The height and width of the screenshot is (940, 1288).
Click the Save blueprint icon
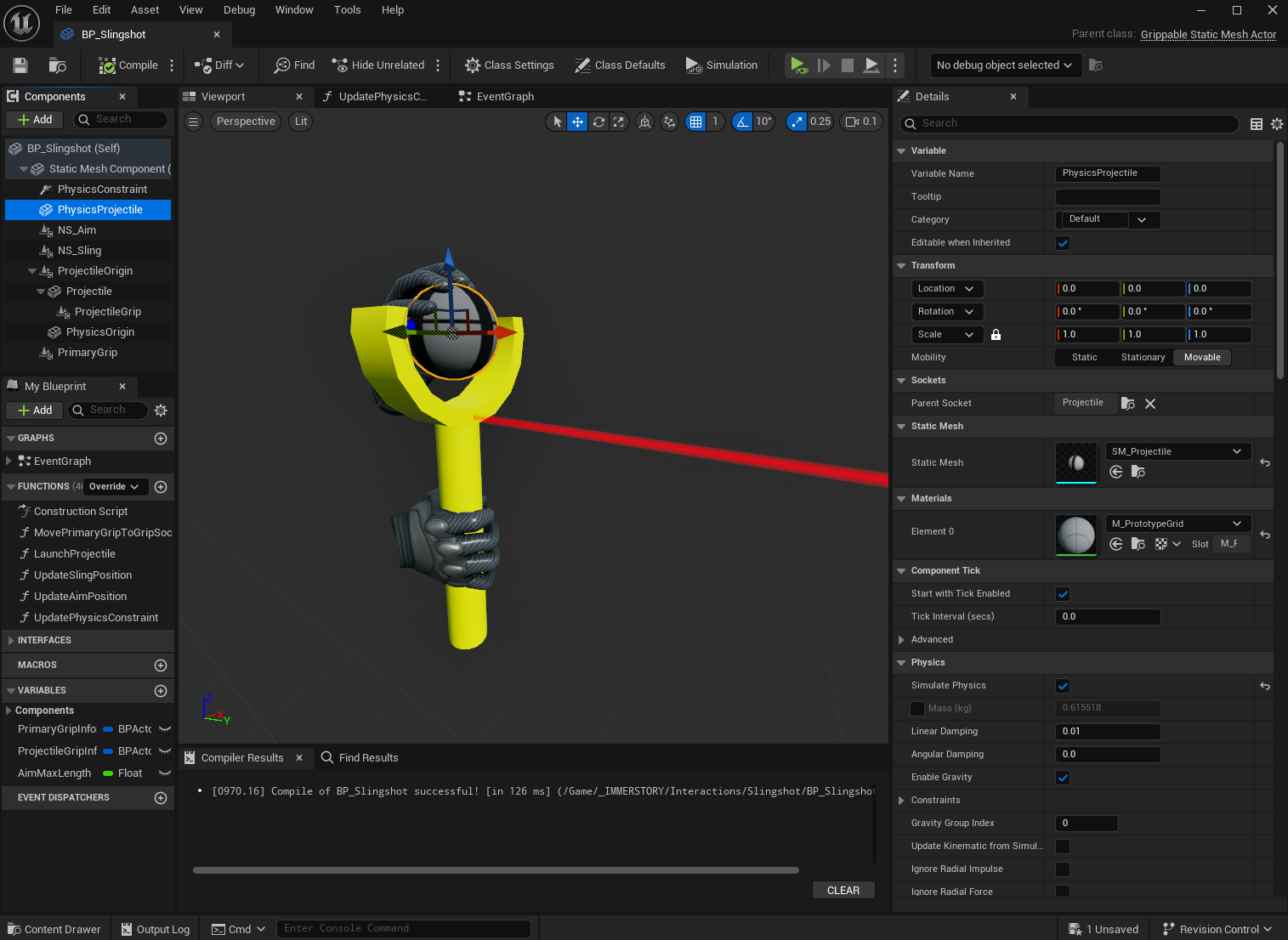click(x=20, y=65)
